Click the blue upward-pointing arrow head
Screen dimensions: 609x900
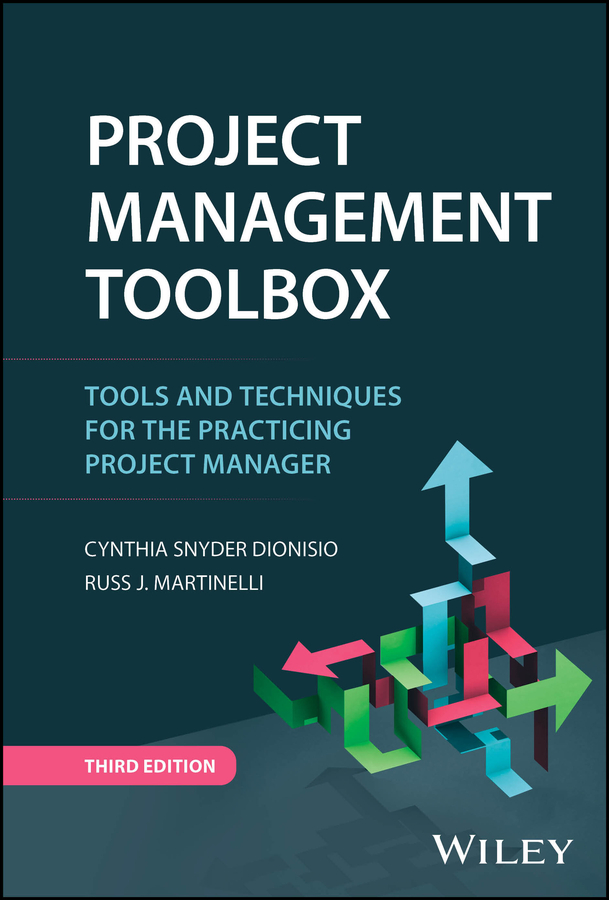(457, 468)
